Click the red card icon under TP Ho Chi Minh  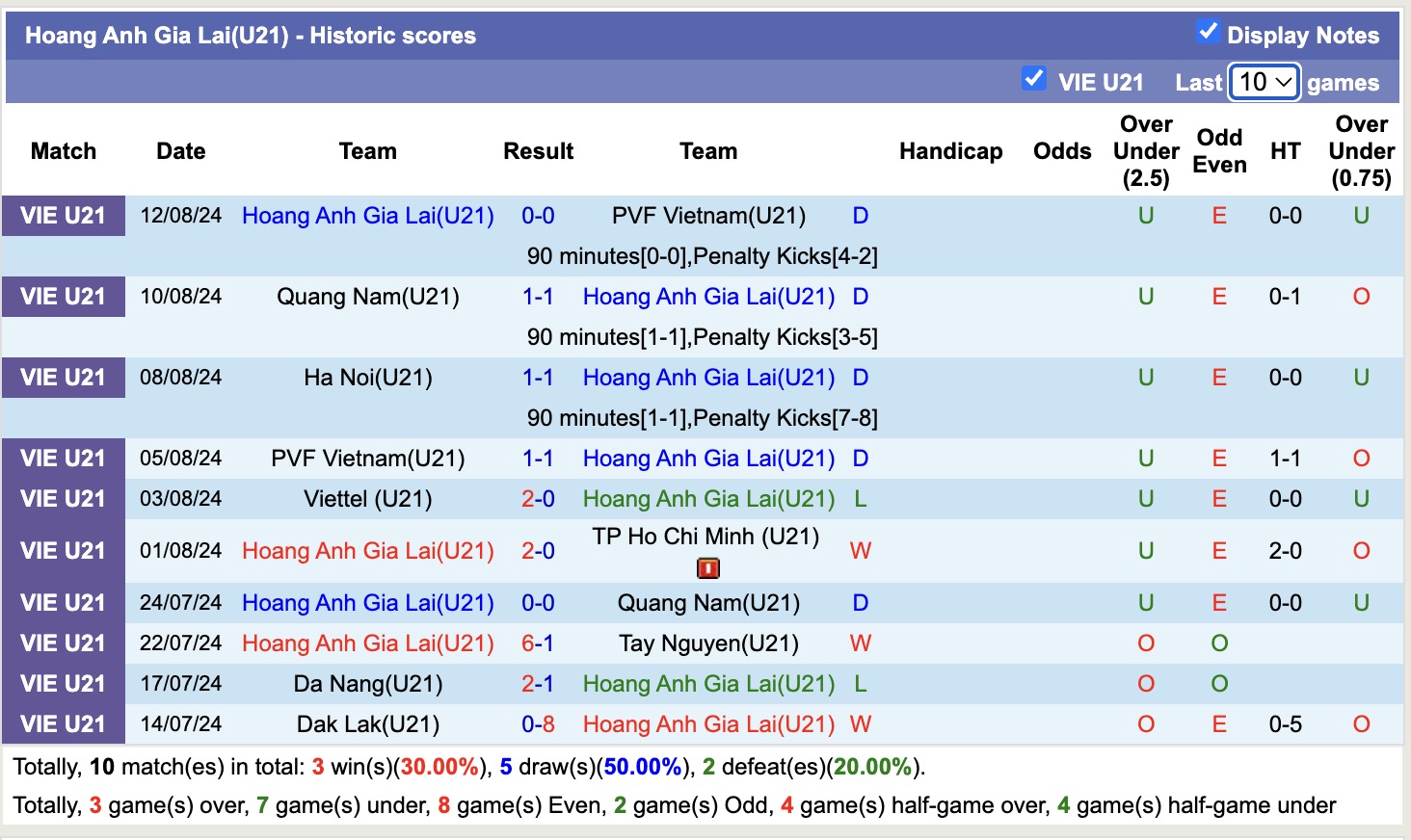click(x=708, y=567)
